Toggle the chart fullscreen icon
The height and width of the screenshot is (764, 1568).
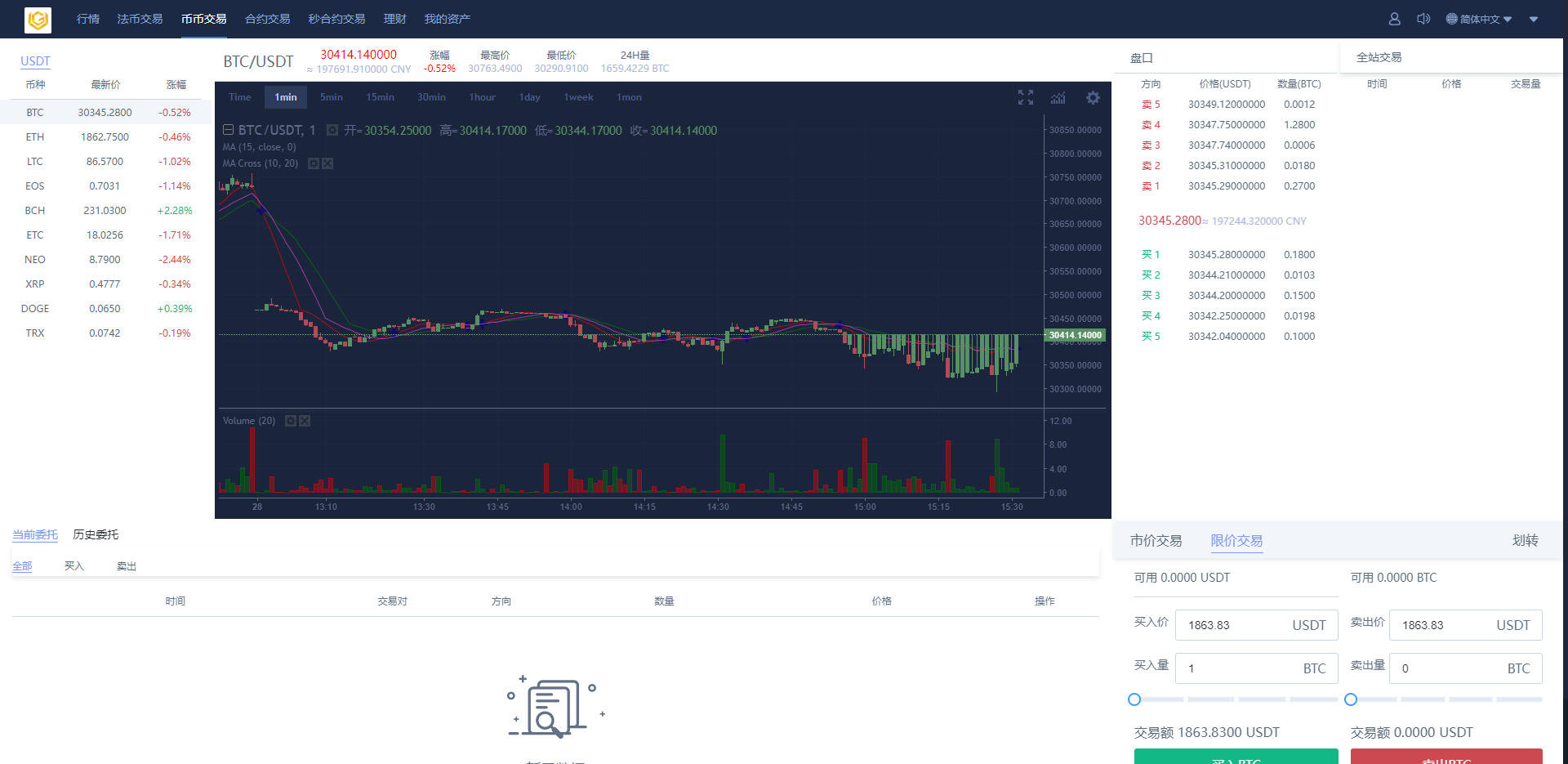tap(1026, 98)
